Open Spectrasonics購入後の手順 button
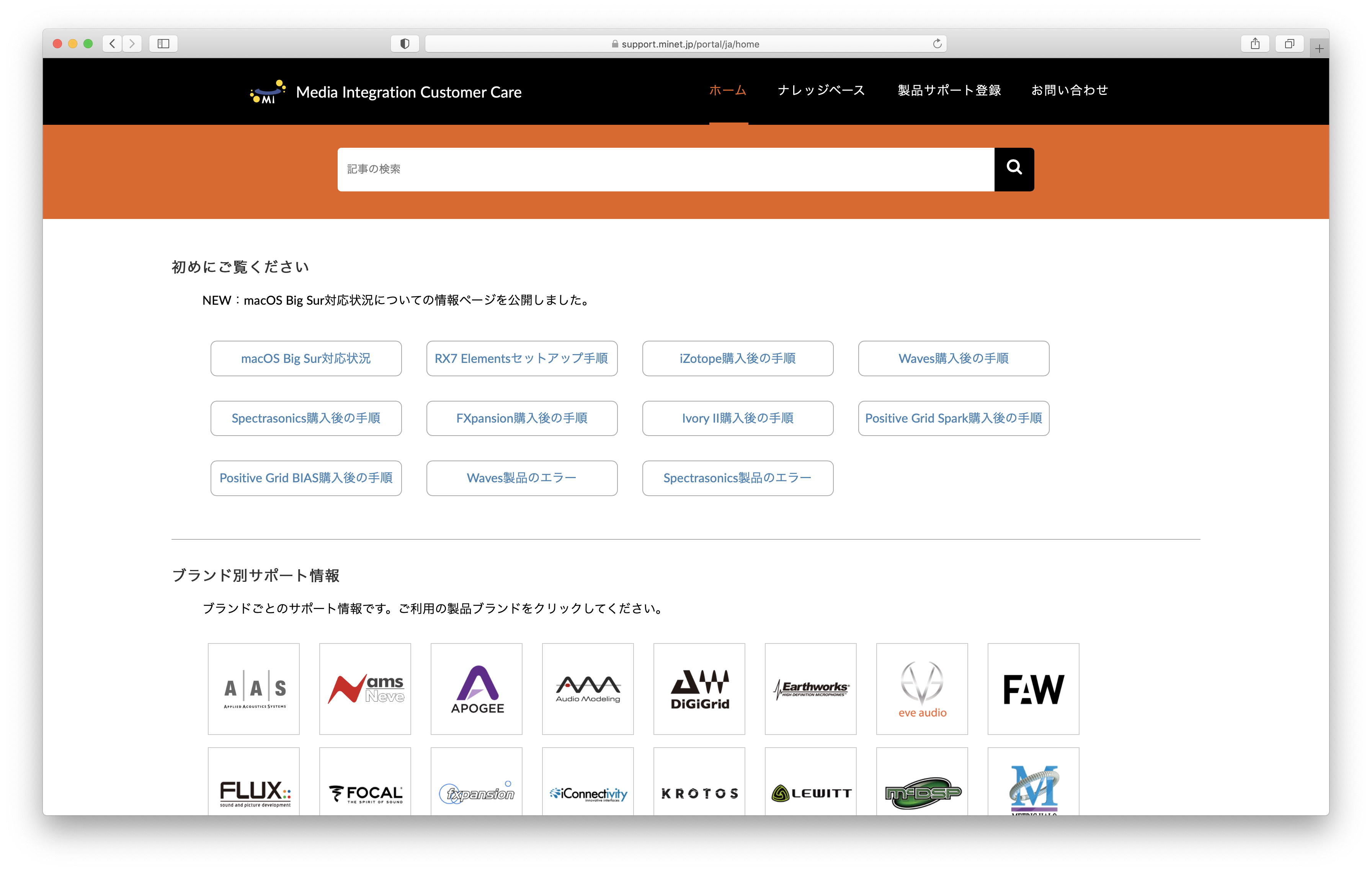The image size is (1372, 872). (x=306, y=418)
